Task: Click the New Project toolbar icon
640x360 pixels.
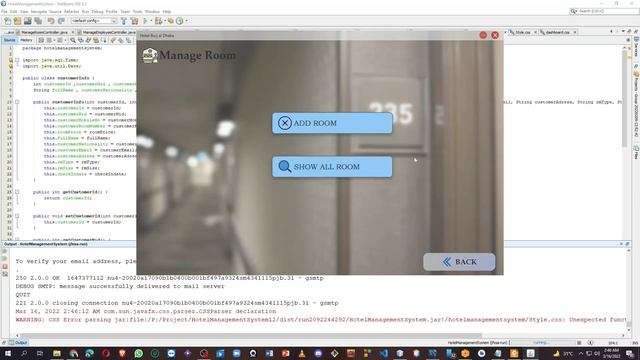Action: point(18,21)
